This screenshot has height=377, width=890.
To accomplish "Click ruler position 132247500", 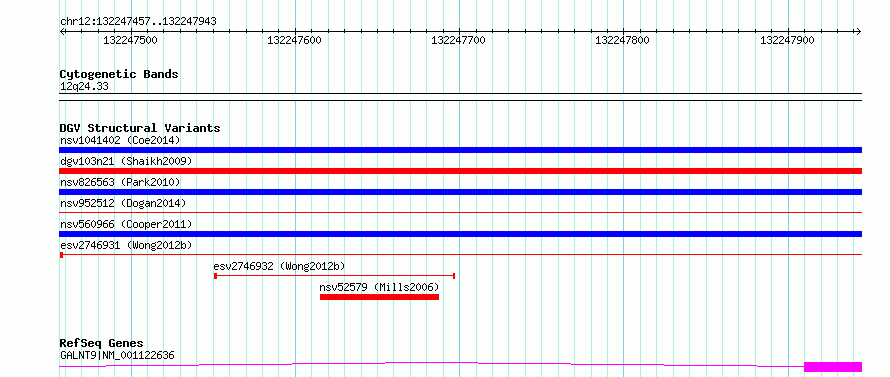I will 131,40.
